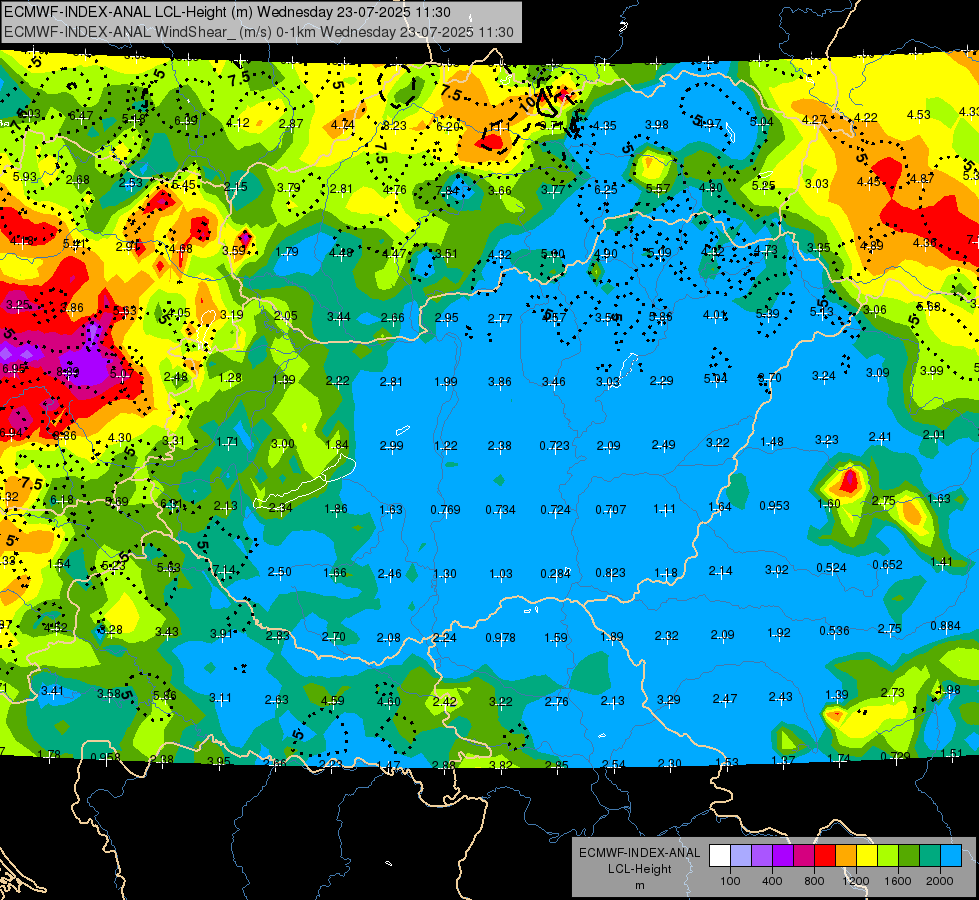Click the wind shear value '0.723'

pyautogui.click(x=554, y=445)
